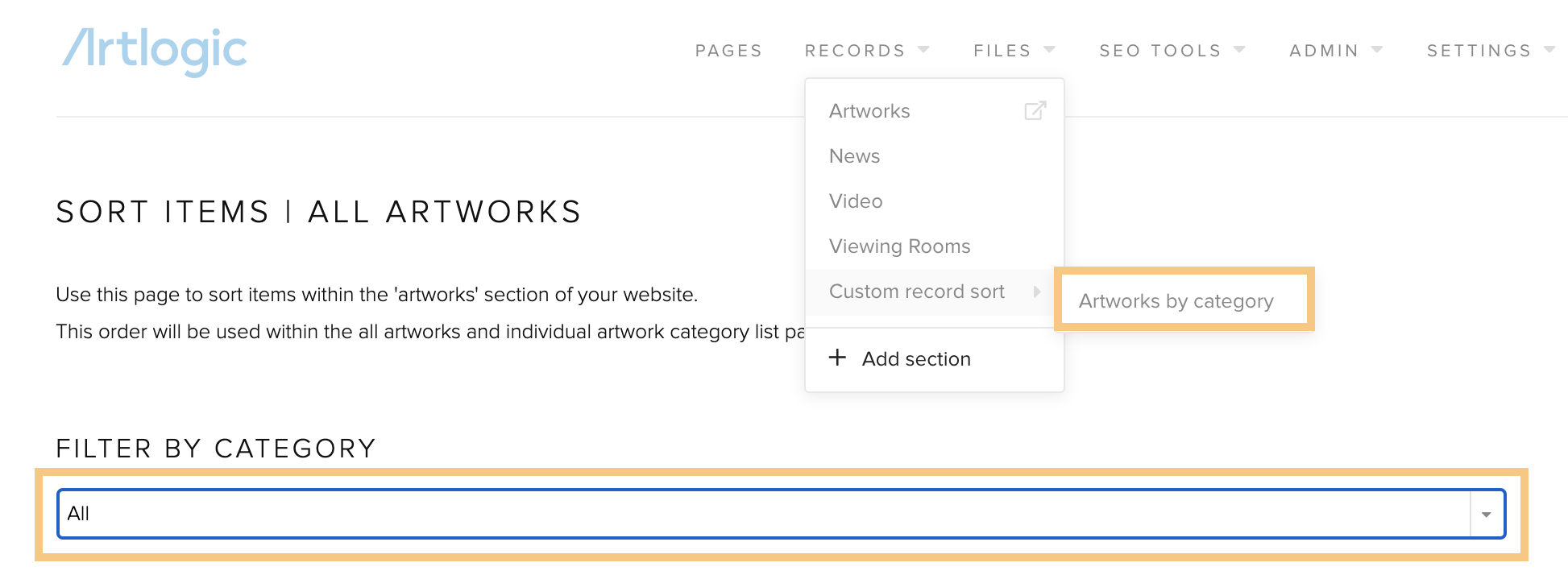Open the Filter by Category combo box
This screenshot has width=1568, height=575.
click(x=781, y=514)
